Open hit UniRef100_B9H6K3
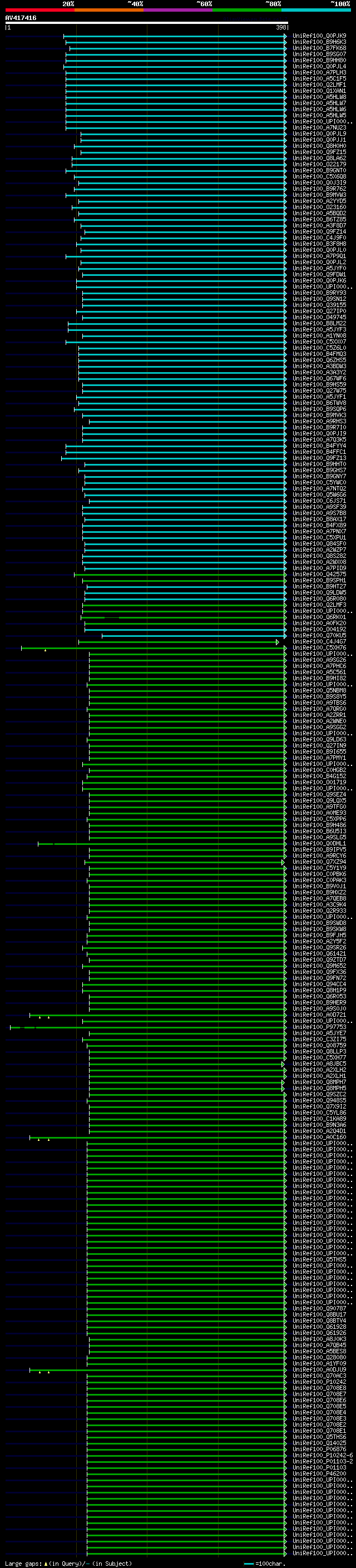This screenshot has height=1568, width=356. (319, 42)
